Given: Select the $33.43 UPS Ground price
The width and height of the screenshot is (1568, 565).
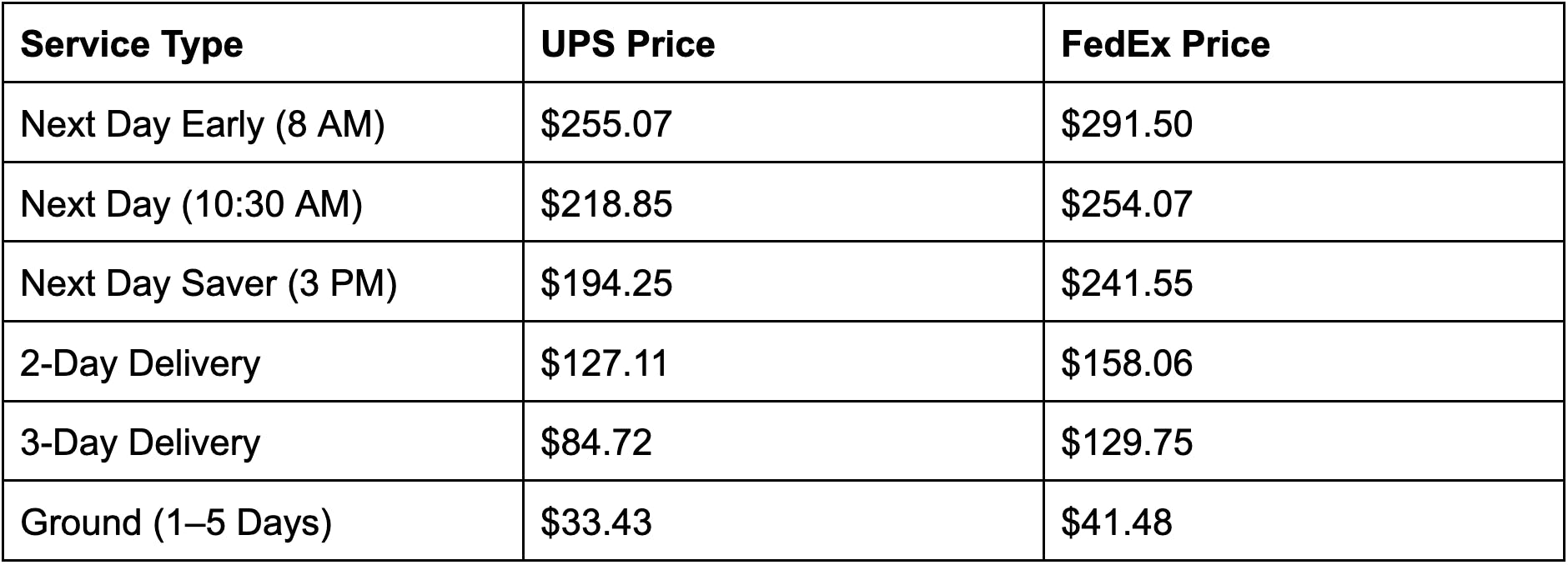Looking at the screenshot, I should coord(783,521).
